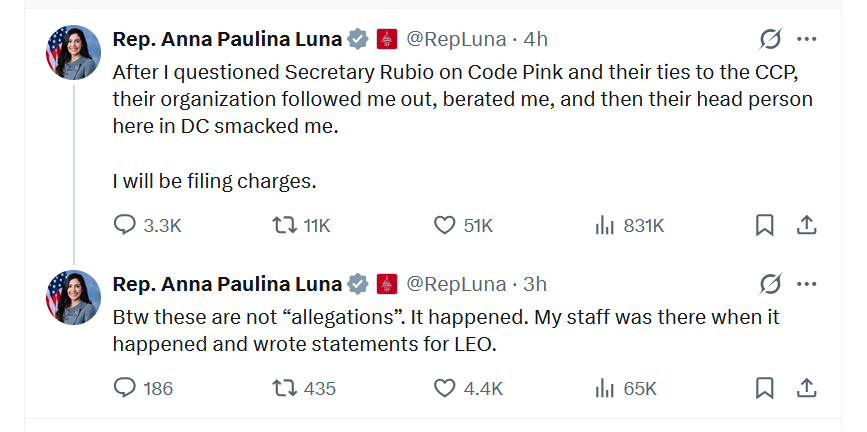867x432 pixels.
Task: Open more options menu on second tweet
Action: coord(807,284)
